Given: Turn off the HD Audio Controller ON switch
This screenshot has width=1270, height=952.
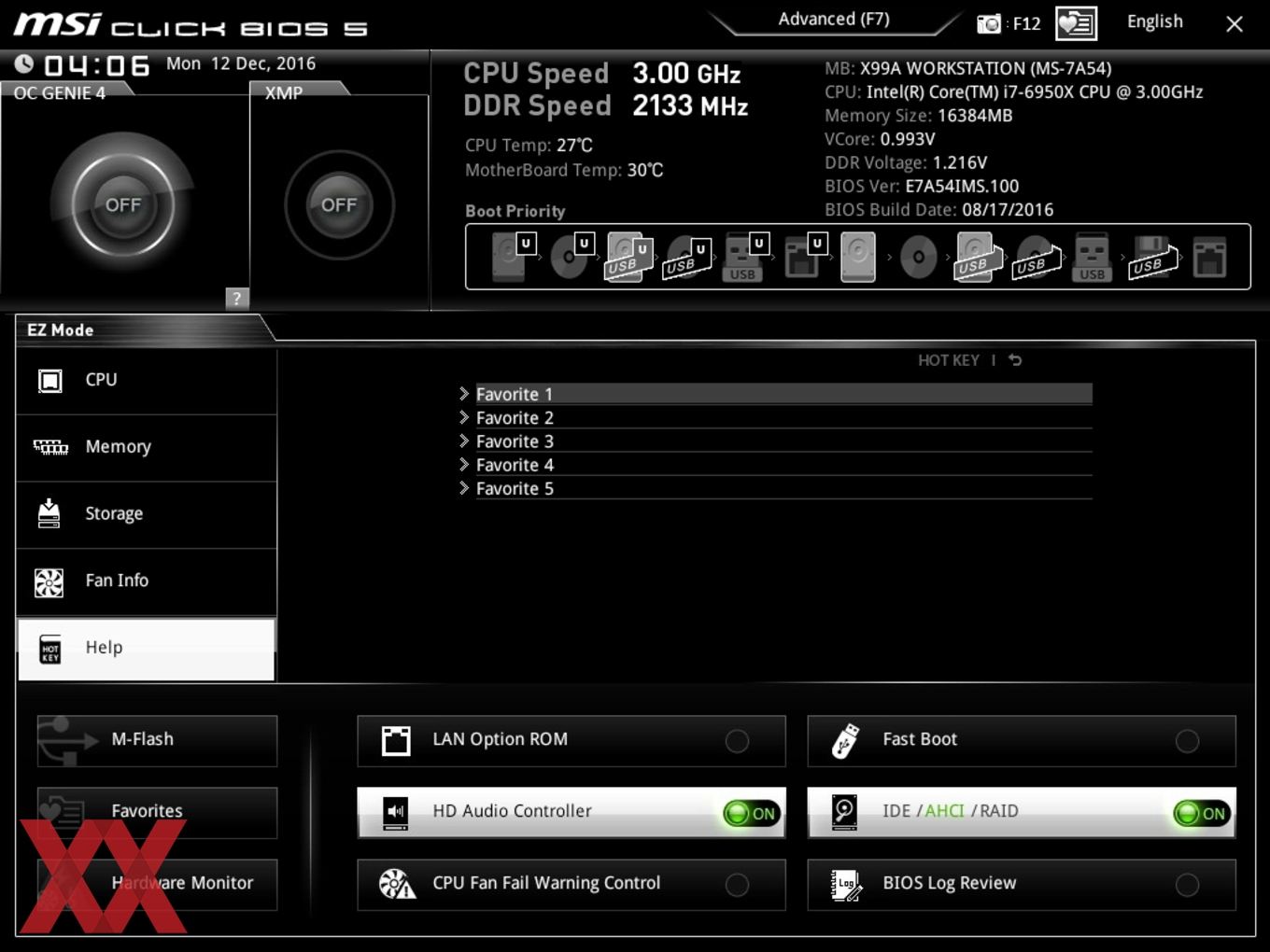Looking at the screenshot, I should (751, 813).
